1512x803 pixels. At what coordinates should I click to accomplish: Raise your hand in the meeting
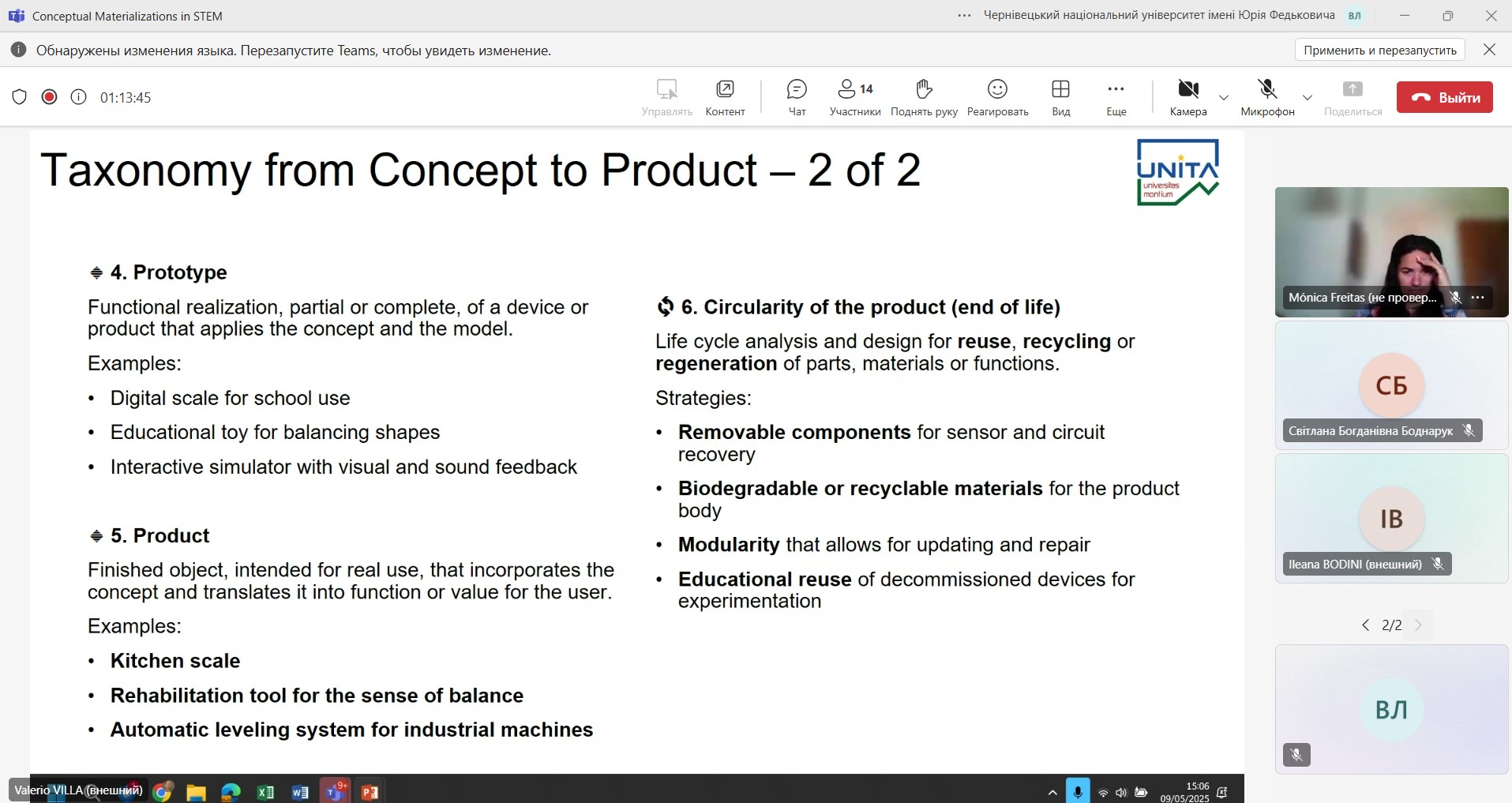(924, 98)
